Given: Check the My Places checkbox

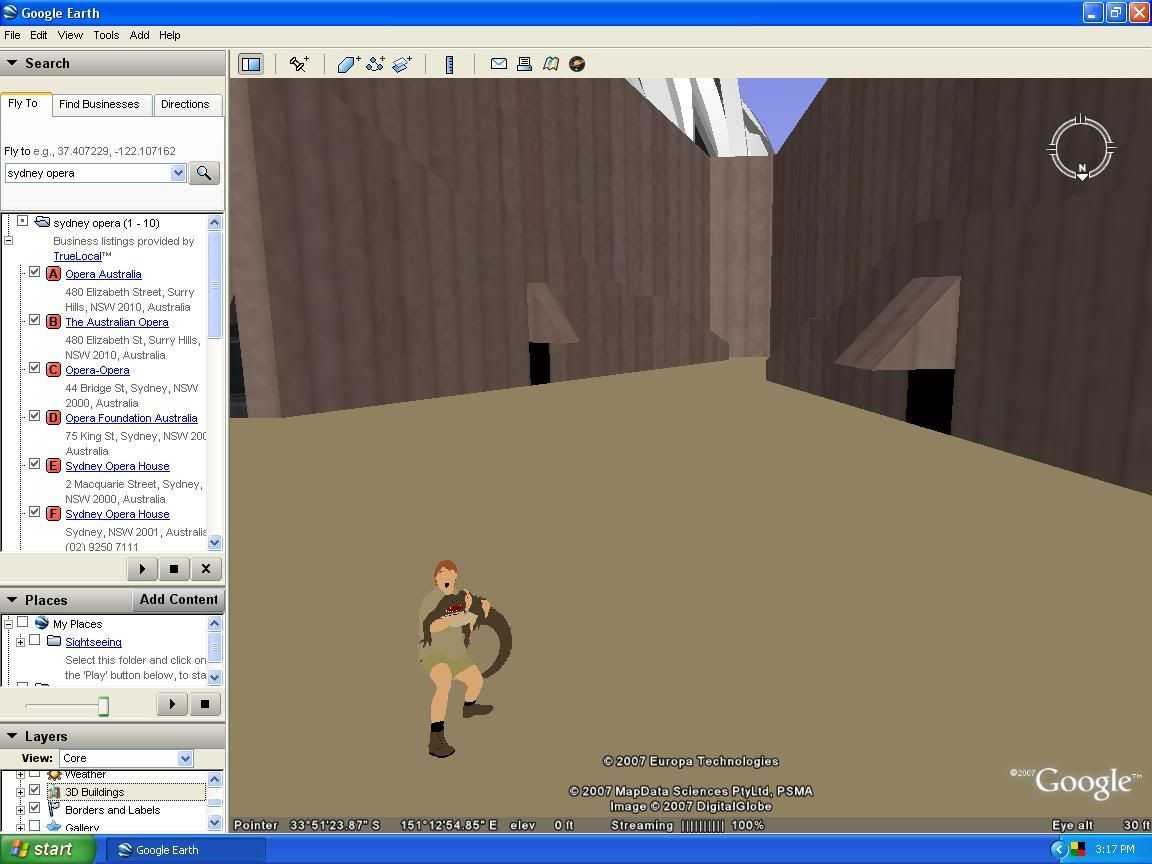Looking at the screenshot, I should click(x=23, y=622).
